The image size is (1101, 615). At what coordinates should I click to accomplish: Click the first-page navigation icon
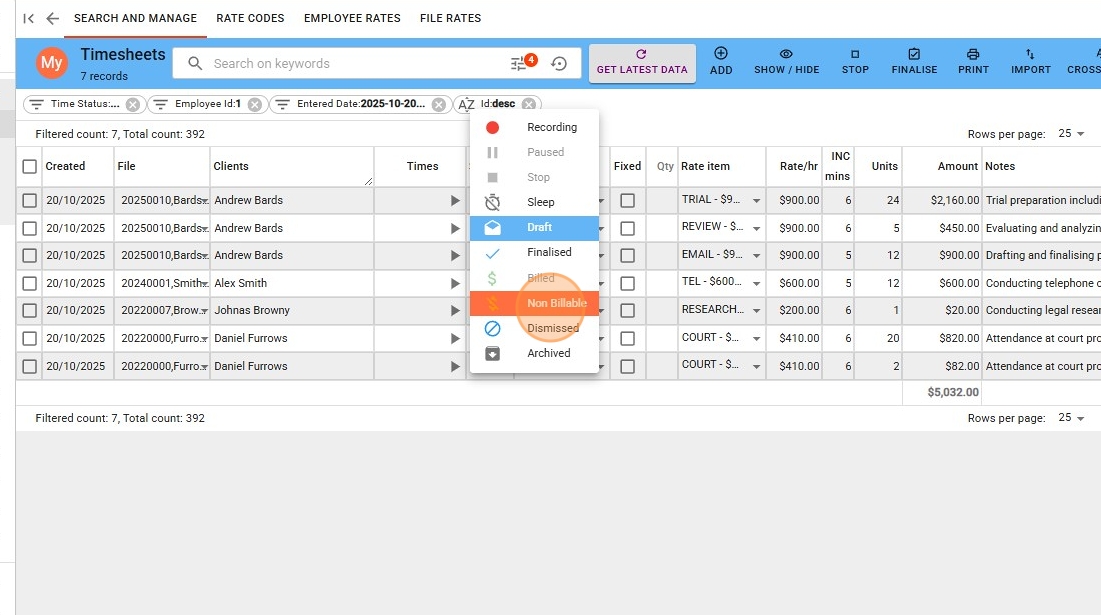pos(29,18)
